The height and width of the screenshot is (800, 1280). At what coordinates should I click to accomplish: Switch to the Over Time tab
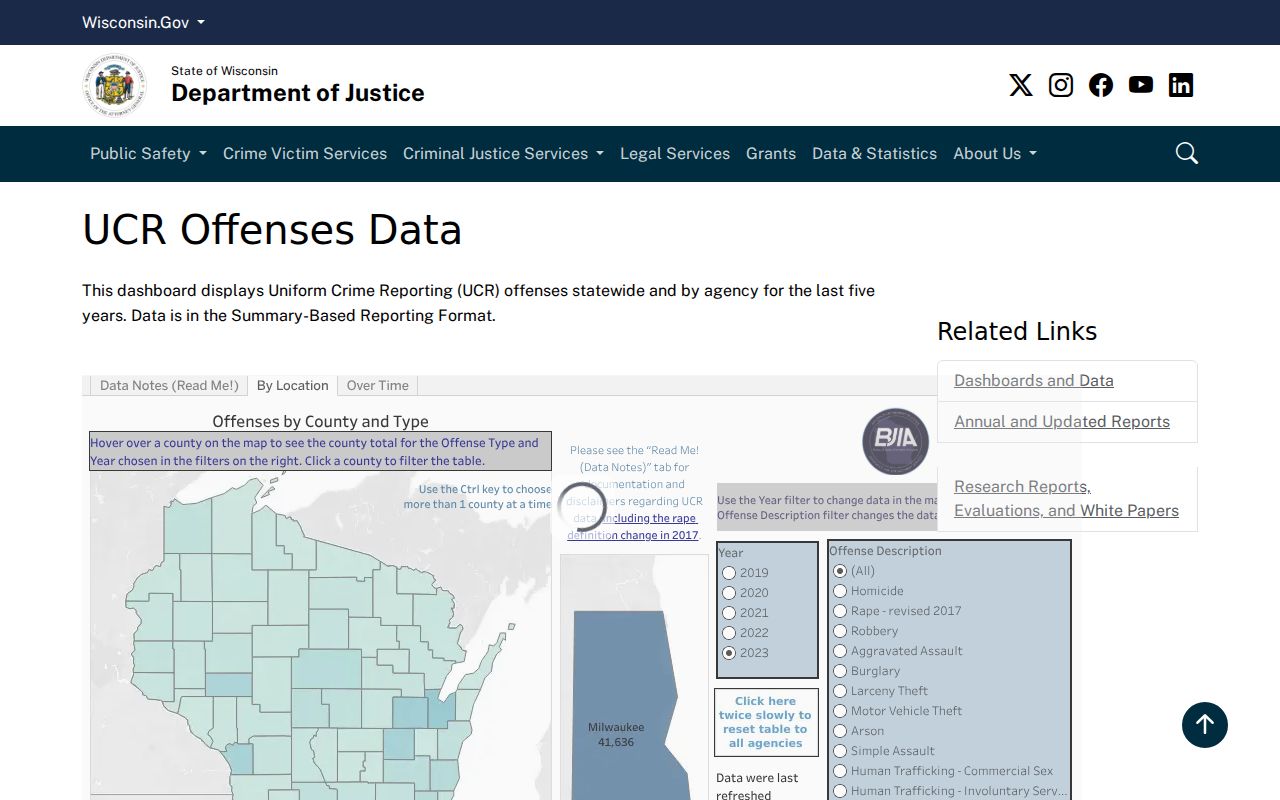(x=378, y=385)
